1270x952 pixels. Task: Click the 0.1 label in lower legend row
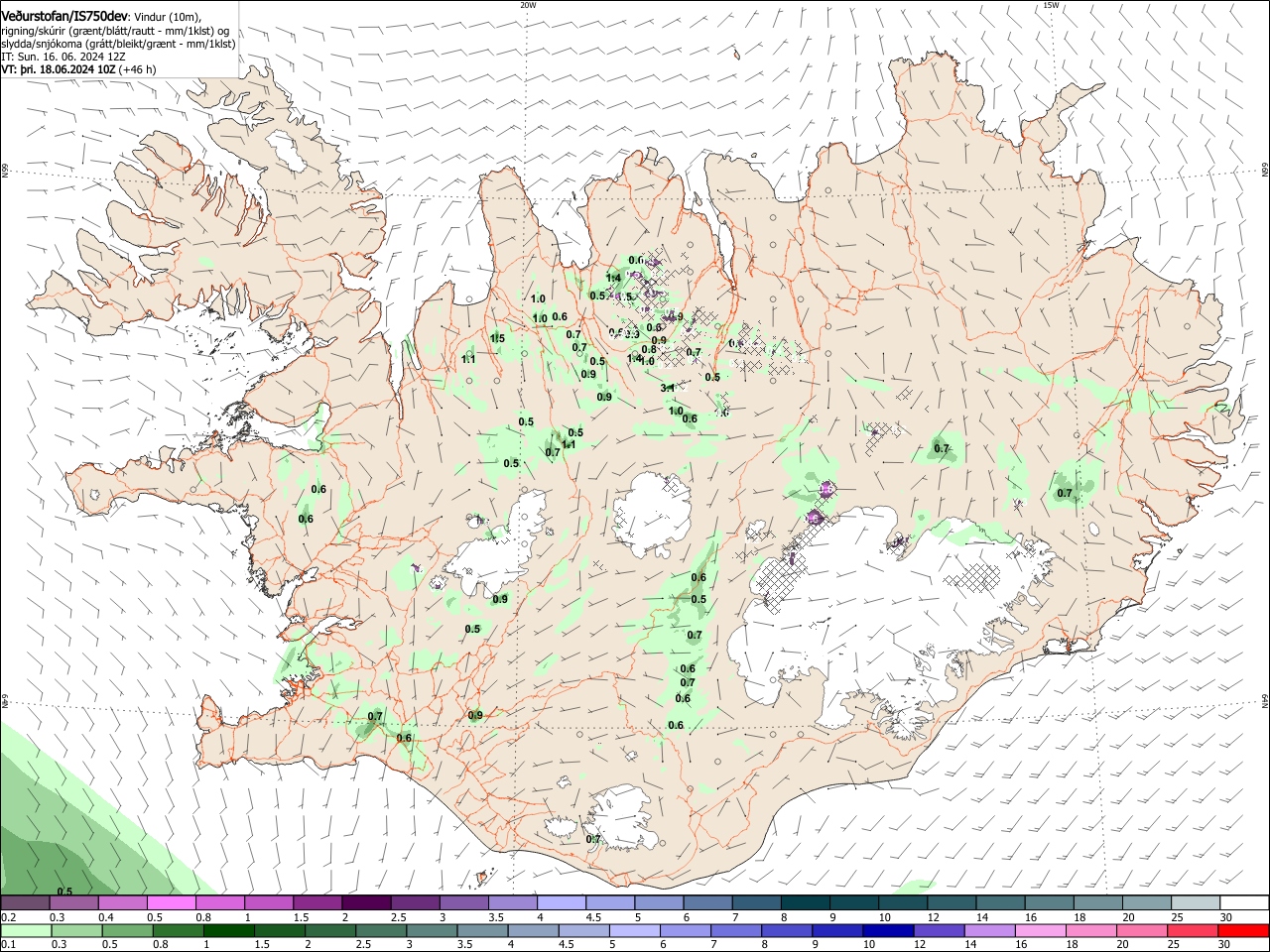tap(8, 945)
